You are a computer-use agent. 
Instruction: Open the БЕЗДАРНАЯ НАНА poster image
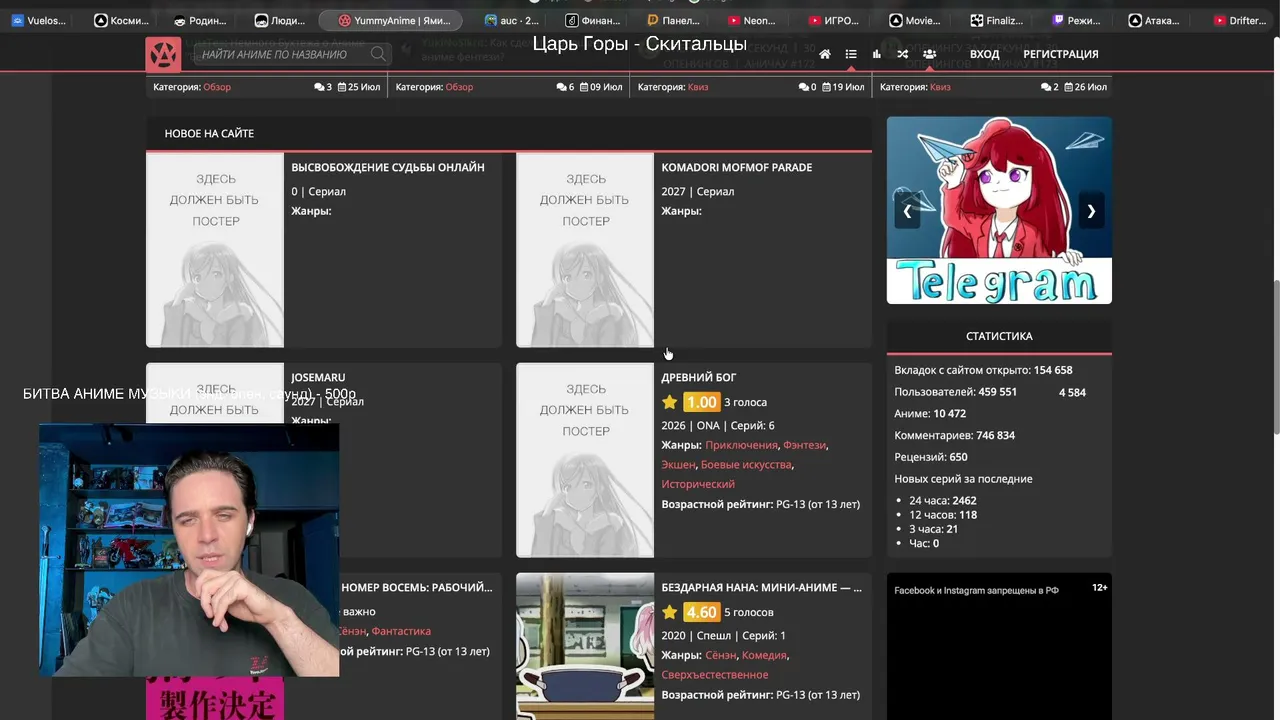(585, 646)
